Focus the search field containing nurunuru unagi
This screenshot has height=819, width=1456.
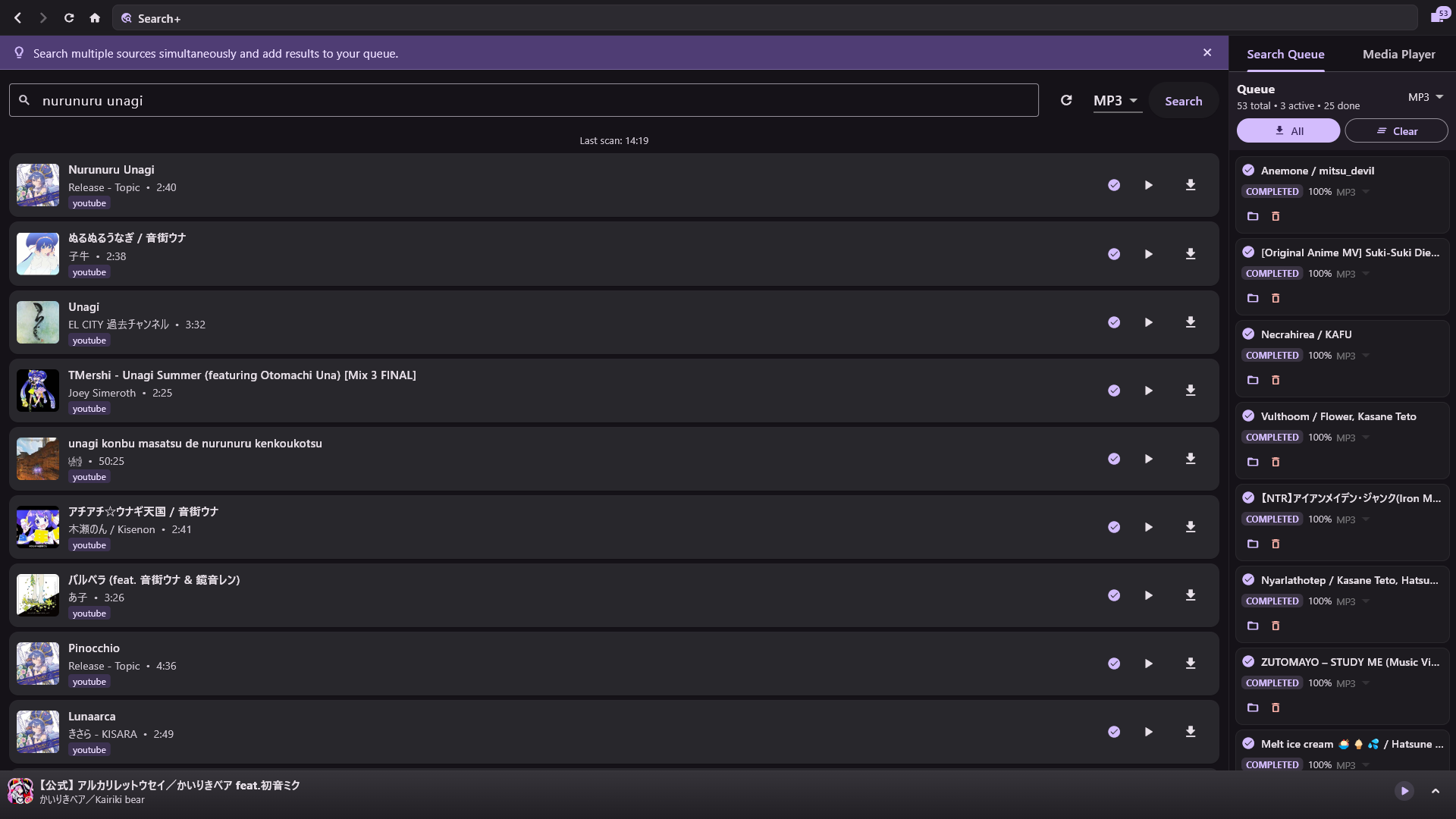523,100
